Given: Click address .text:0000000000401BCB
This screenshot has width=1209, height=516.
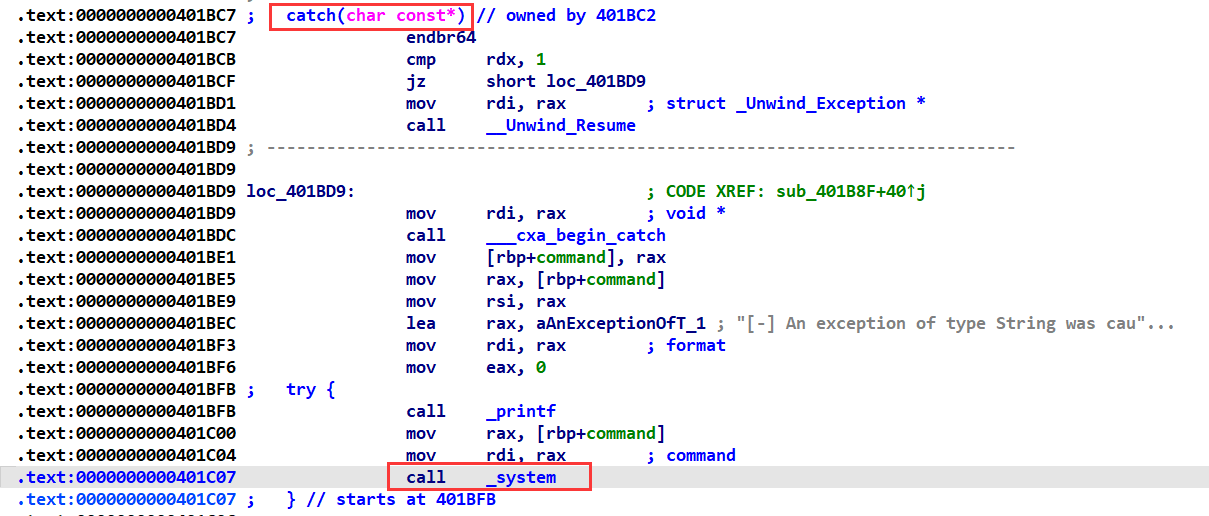Looking at the screenshot, I should pyautogui.click(x=126, y=60).
